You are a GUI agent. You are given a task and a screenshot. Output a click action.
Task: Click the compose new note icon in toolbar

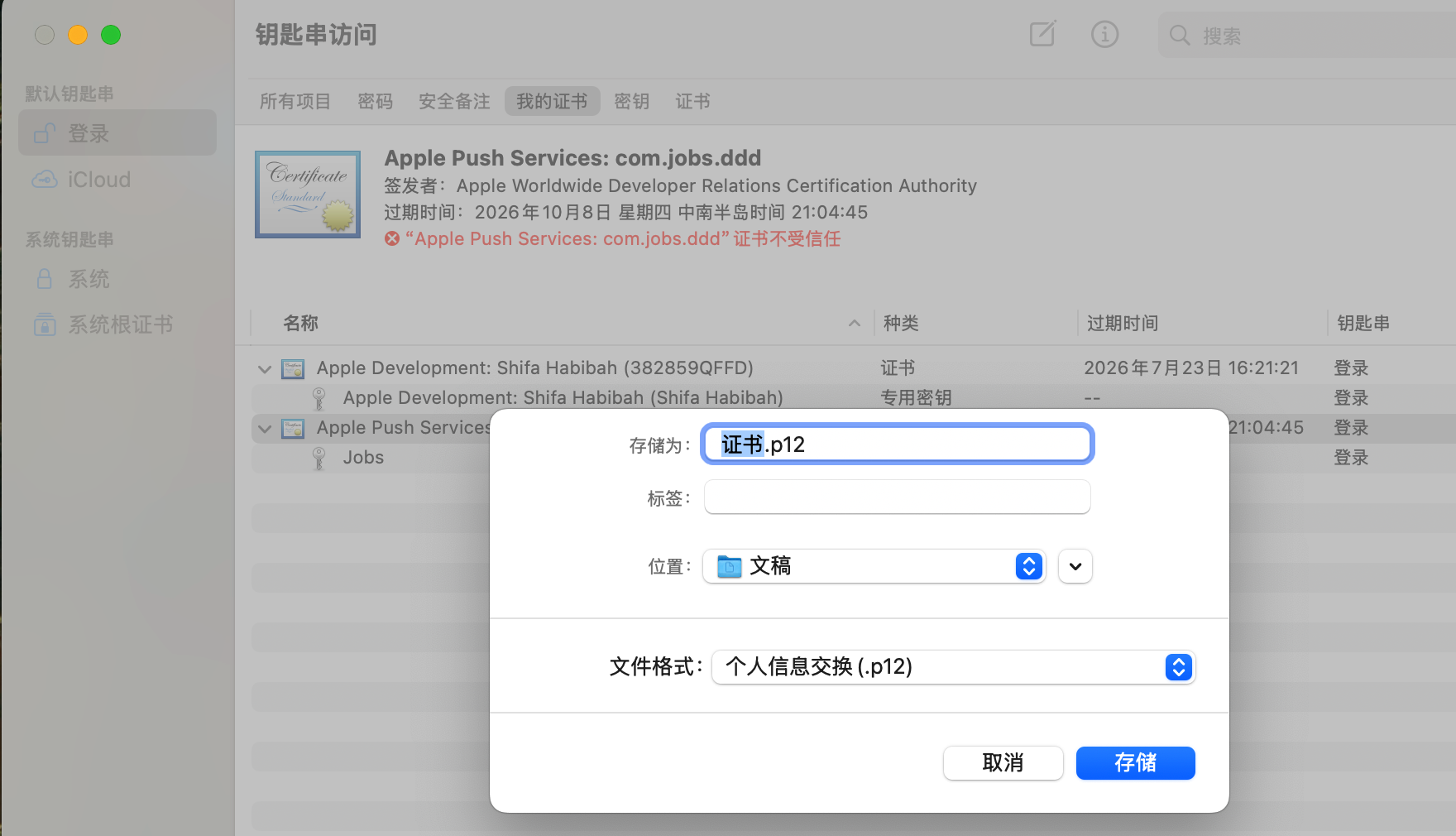pos(1042,34)
